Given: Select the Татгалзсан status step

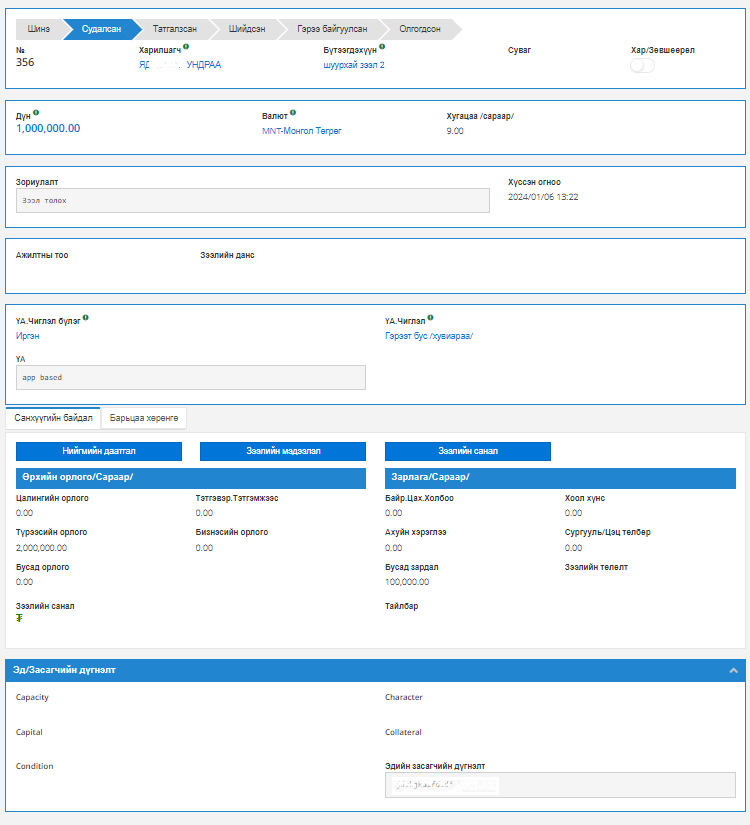Looking at the screenshot, I should (175, 29).
